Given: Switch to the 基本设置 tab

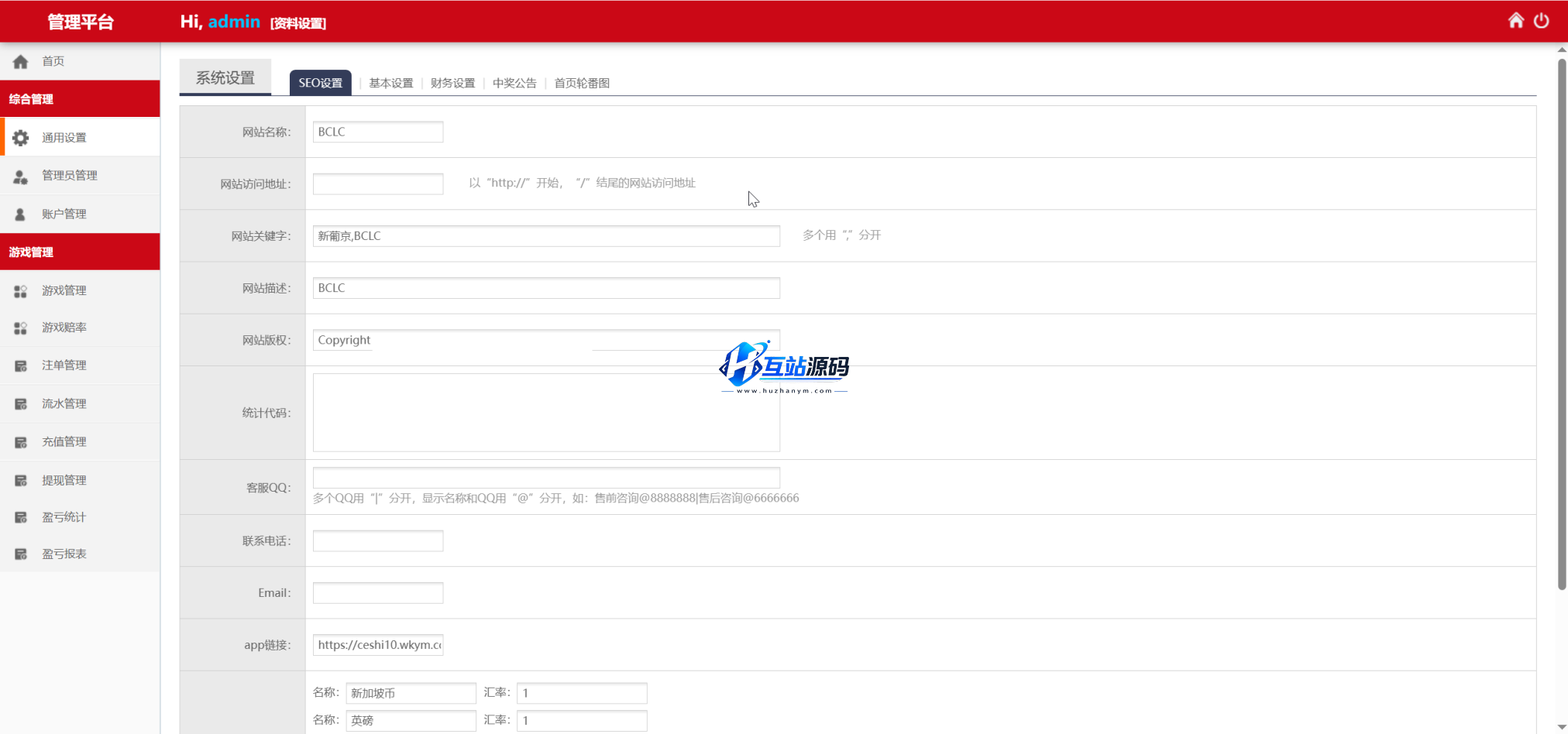Looking at the screenshot, I should coord(391,83).
